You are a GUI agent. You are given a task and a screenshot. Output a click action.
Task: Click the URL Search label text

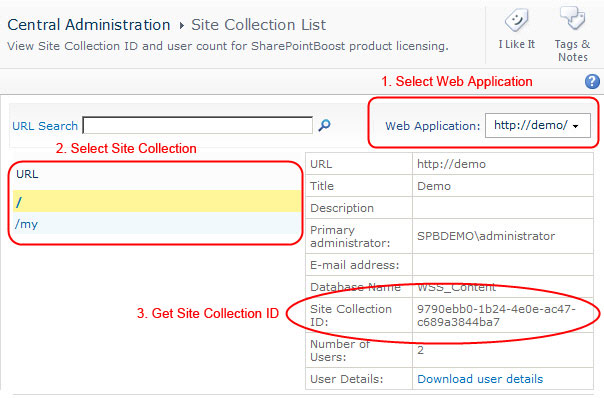[45, 126]
